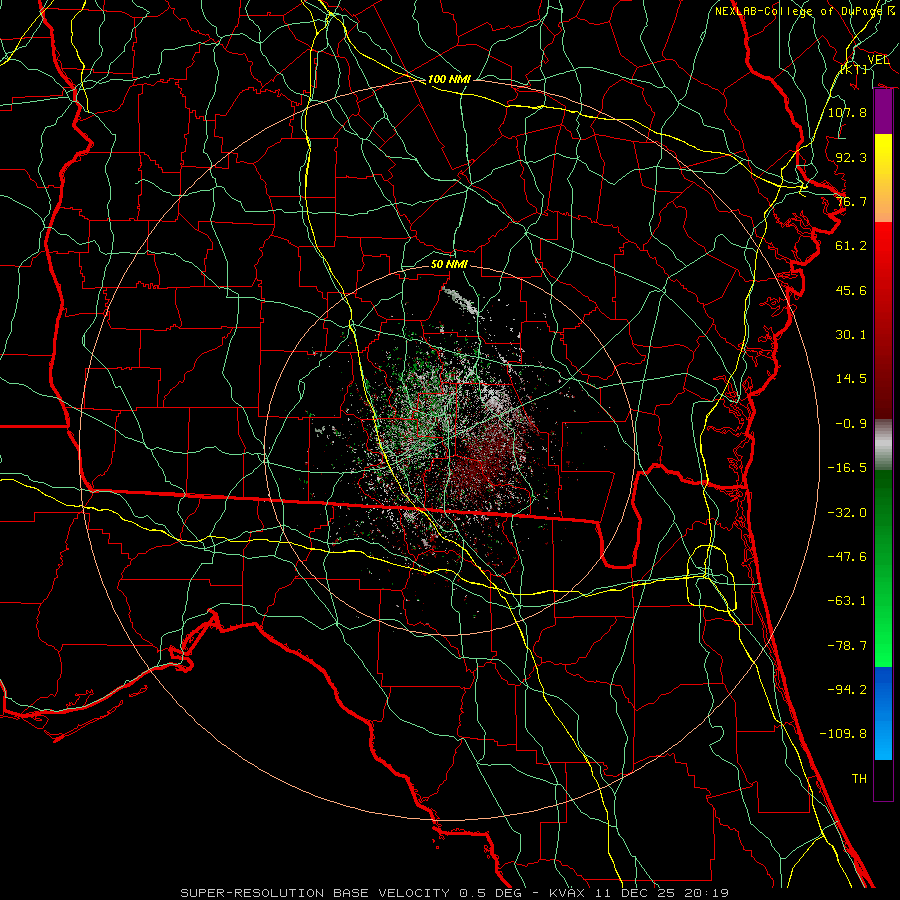Select the gray near-zero segment of the color bar
The height and width of the screenshot is (900, 900).
(x=883, y=445)
